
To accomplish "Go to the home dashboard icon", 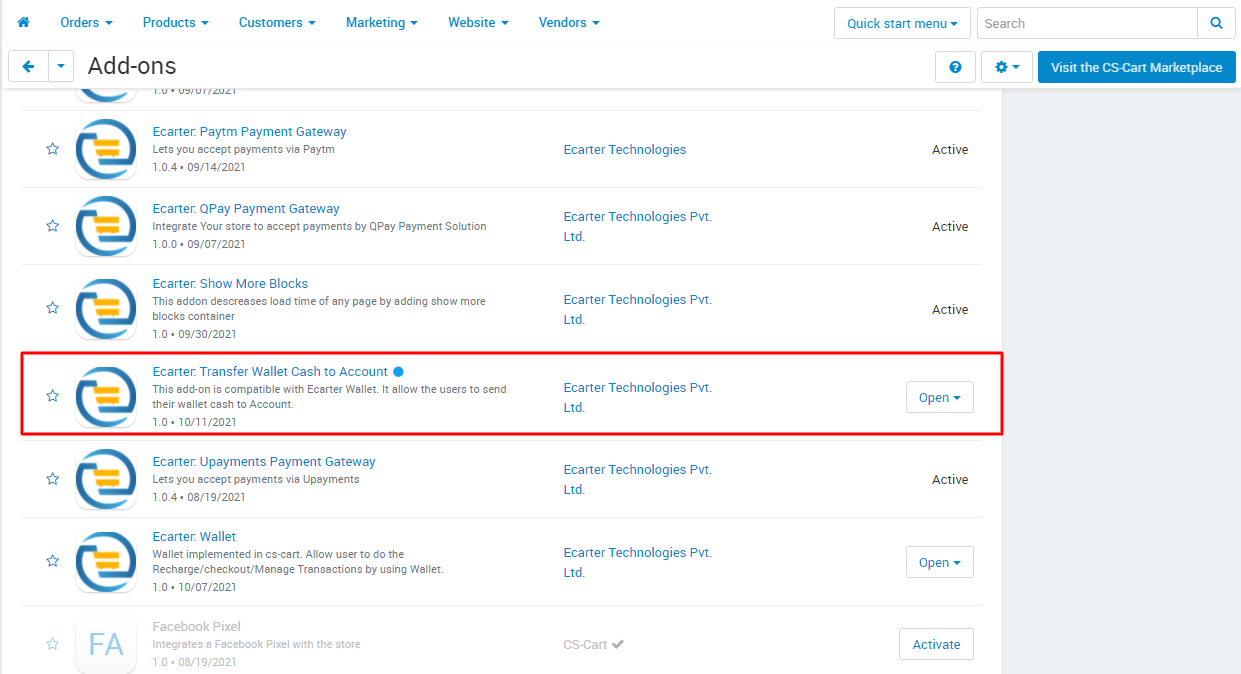I will pos(24,22).
